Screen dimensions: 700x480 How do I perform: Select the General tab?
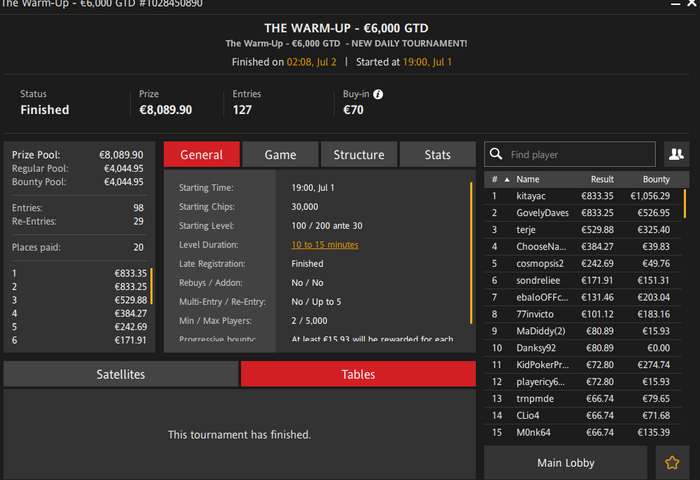202,154
